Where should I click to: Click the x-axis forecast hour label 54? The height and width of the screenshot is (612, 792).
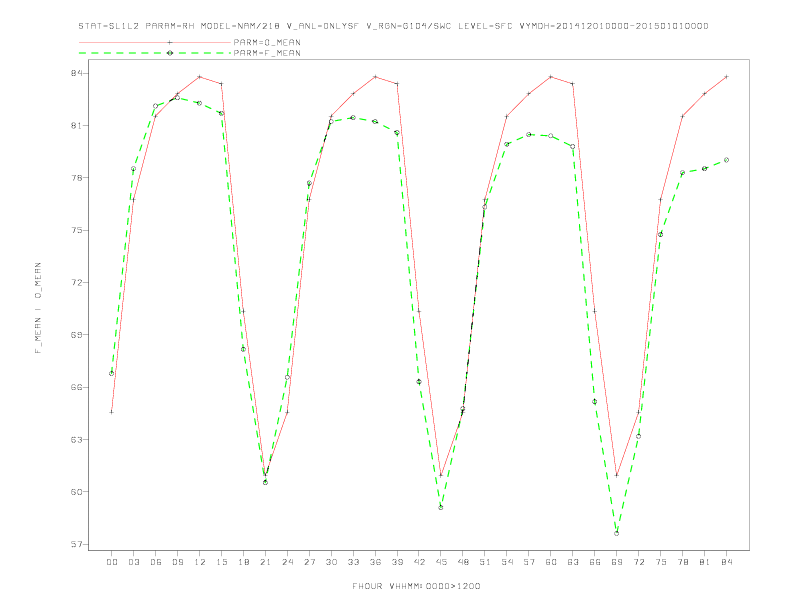(x=507, y=562)
